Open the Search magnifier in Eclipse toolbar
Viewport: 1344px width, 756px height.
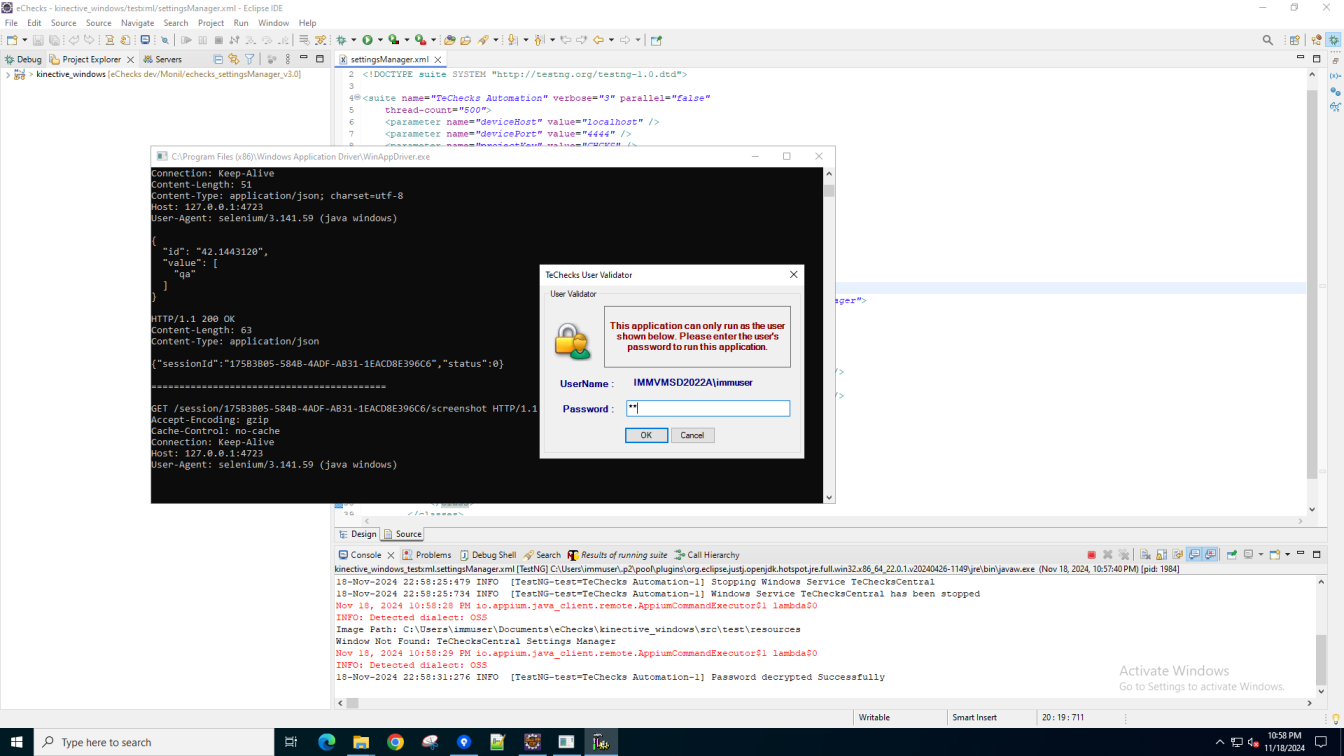[1268, 40]
